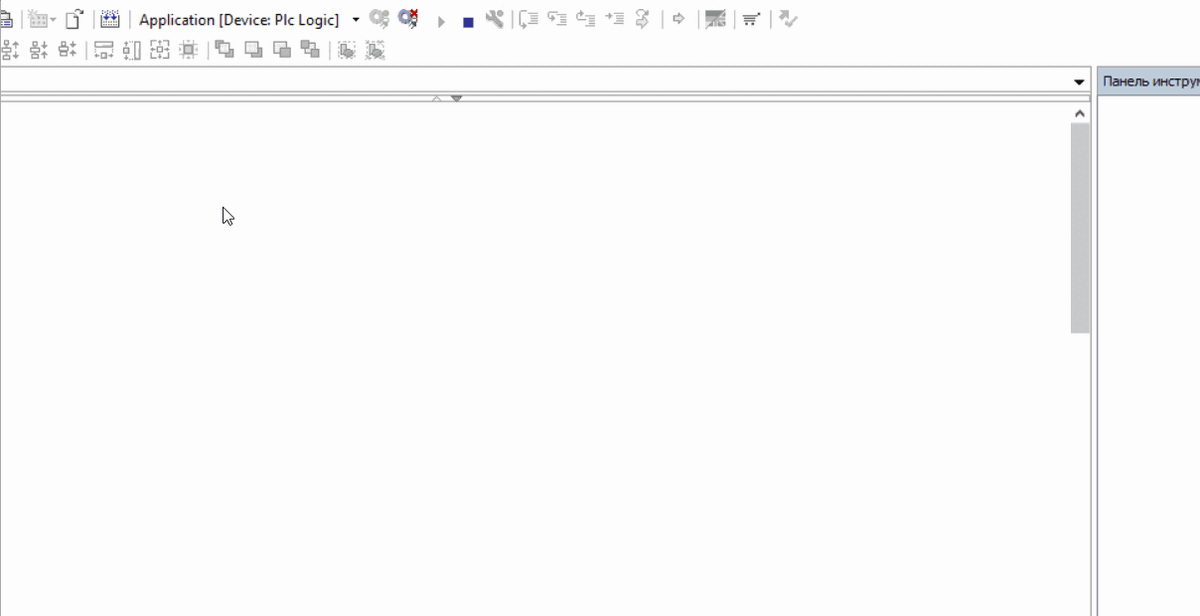Open the Application [Device: Plc Logic] dropdown

tap(355, 20)
